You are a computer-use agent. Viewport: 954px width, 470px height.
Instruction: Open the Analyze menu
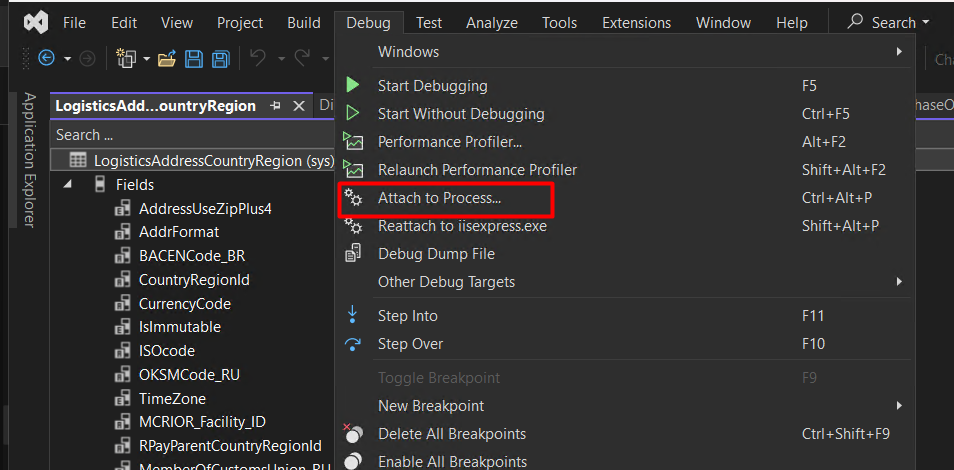[x=492, y=22]
